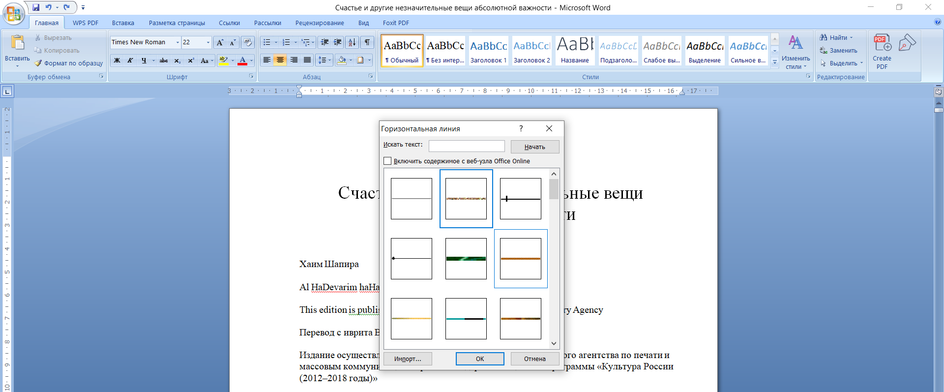Viewport: 944px width, 392px height.
Task: Open the Times New Roman font dropdown
Action: tap(178, 43)
